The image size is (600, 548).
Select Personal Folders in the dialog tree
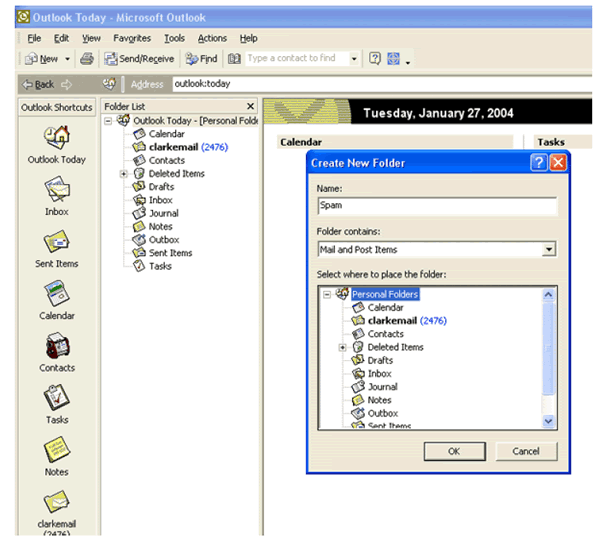click(x=385, y=294)
